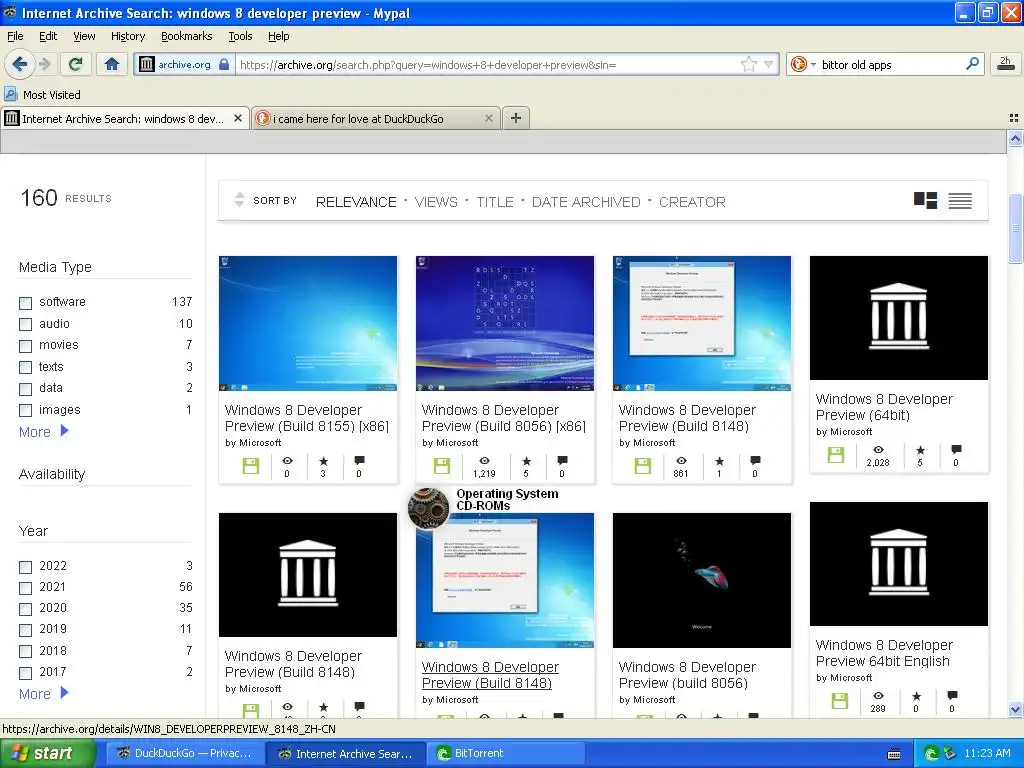This screenshot has width=1024, height=768.
Task: Click software icon under Build 8155 [x86]
Action: point(251,466)
